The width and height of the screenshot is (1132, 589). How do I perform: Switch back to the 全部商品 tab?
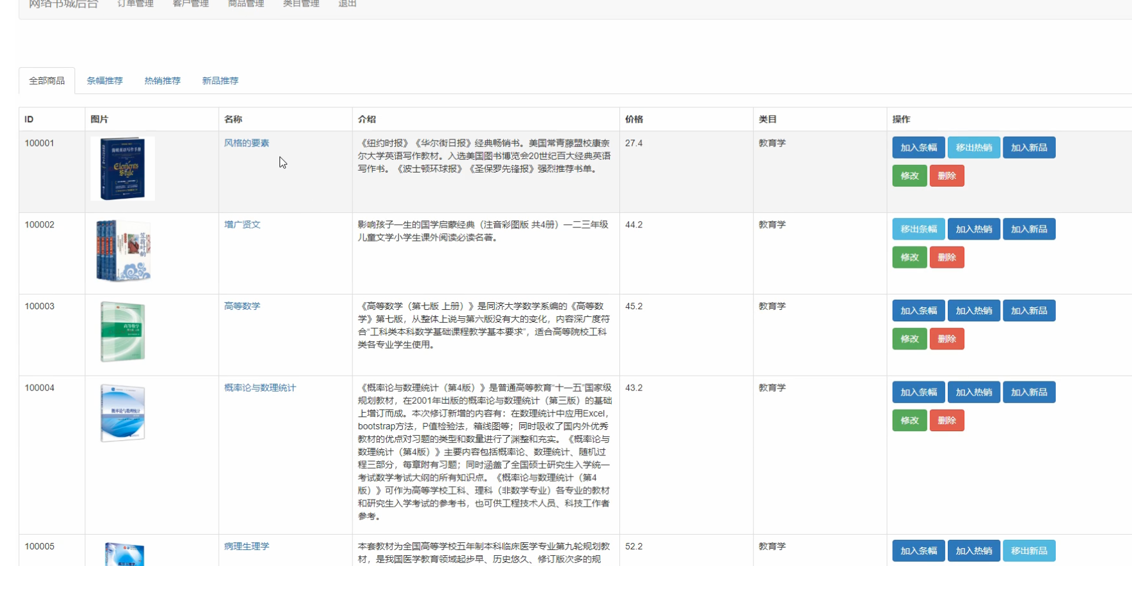pyautogui.click(x=46, y=80)
